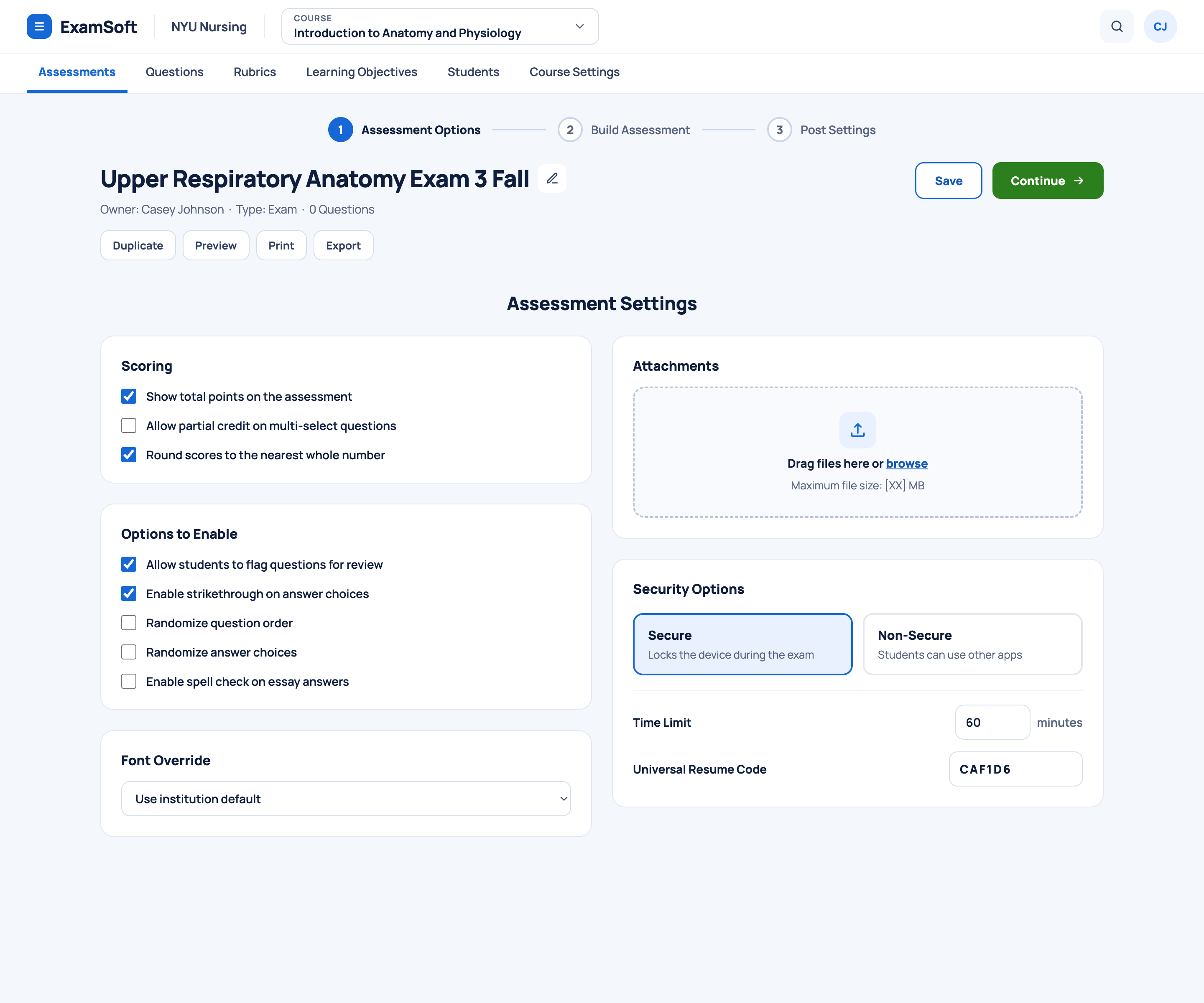Image resolution: width=1204 pixels, height=1003 pixels.
Task: Open the Rubrics tab
Action: tap(255, 72)
